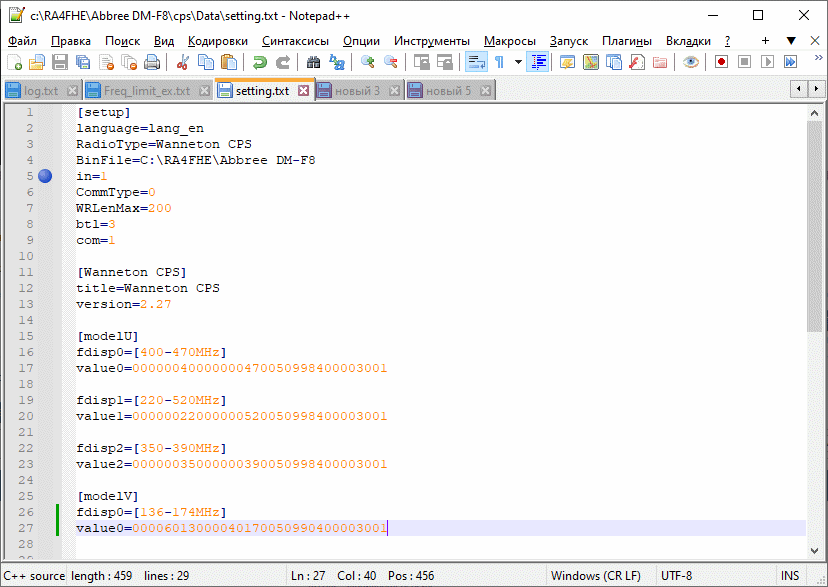Open Replace dialog toolbar icon
This screenshot has width=828, height=587.
coord(336,62)
